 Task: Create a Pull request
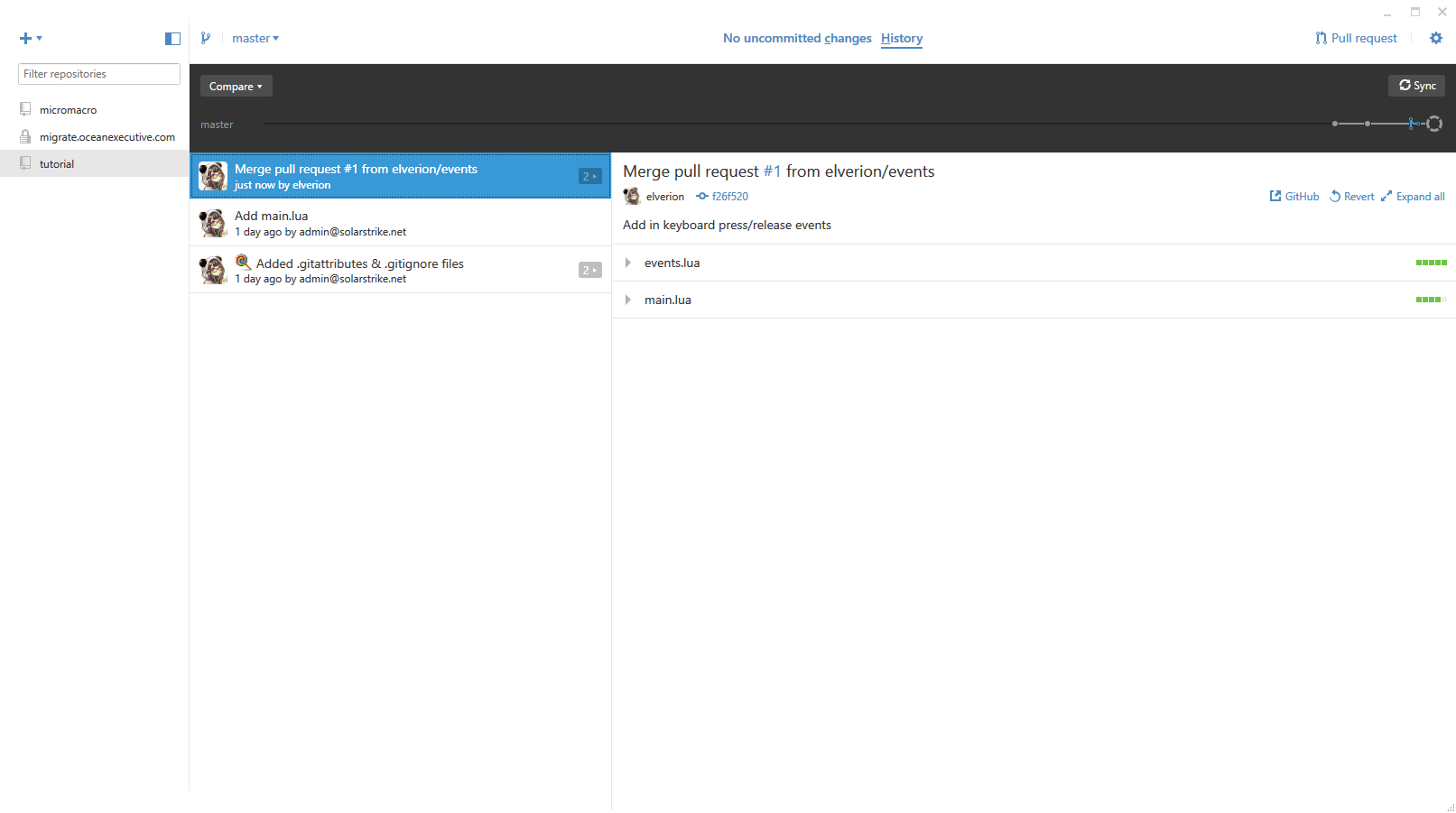click(1356, 38)
